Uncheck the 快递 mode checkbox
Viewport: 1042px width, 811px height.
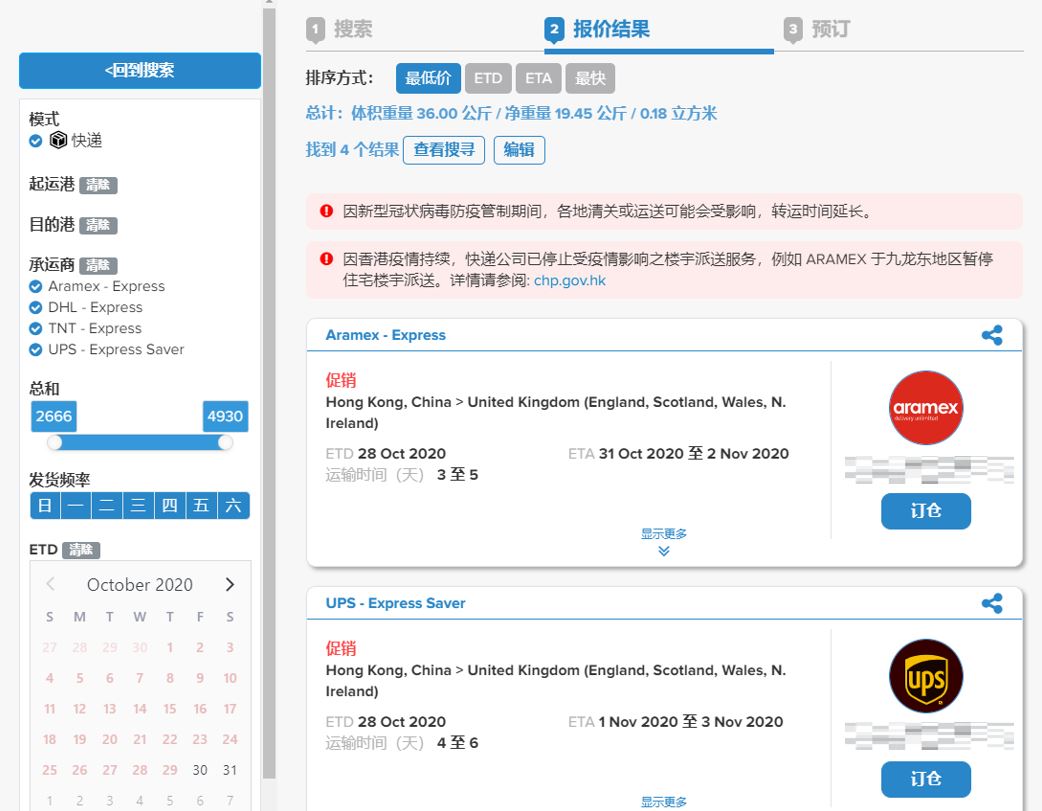(36, 141)
